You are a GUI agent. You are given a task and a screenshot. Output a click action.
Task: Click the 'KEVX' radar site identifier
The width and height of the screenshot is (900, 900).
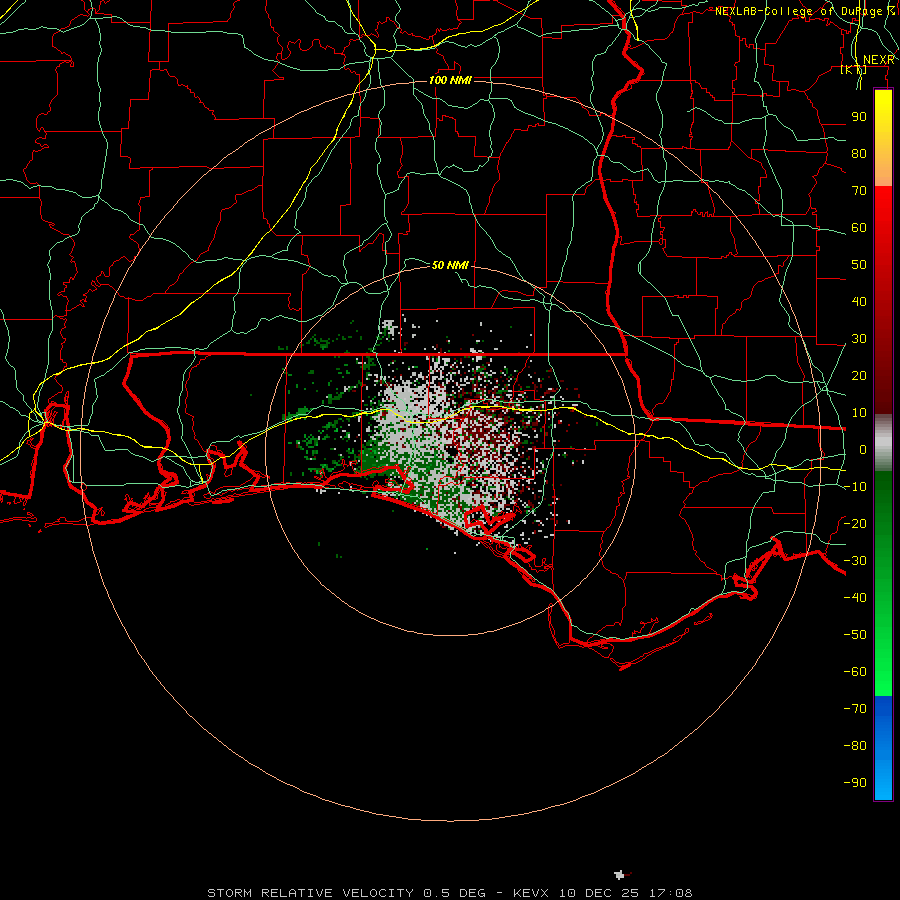click(531, 893)
